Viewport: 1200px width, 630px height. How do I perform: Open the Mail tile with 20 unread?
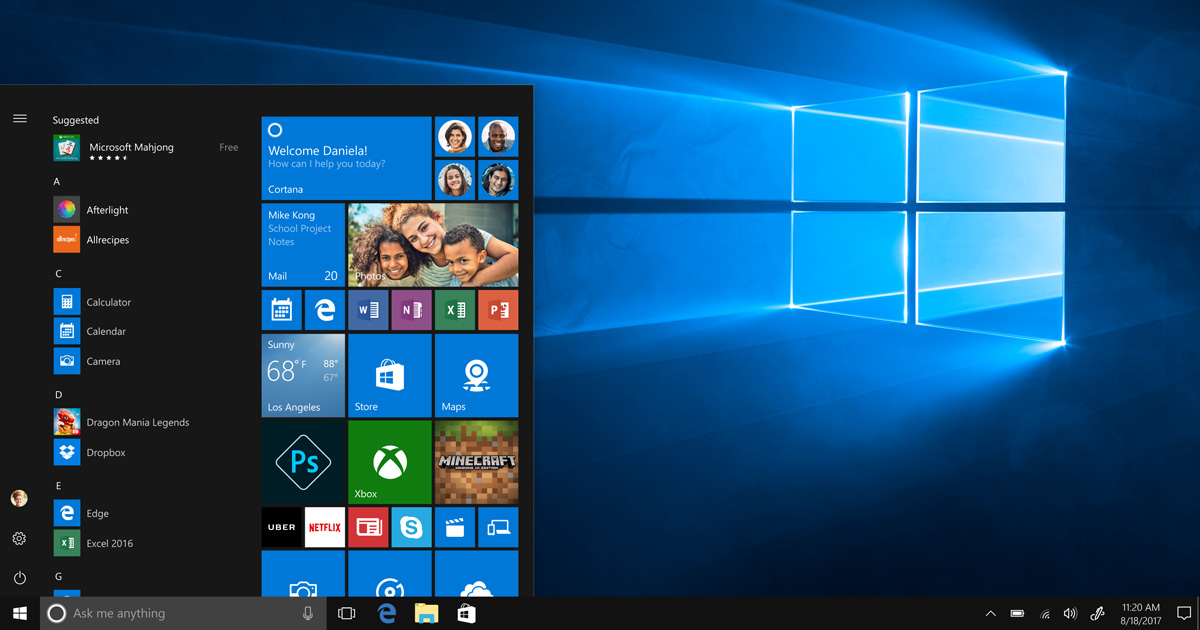click(303, 245)
